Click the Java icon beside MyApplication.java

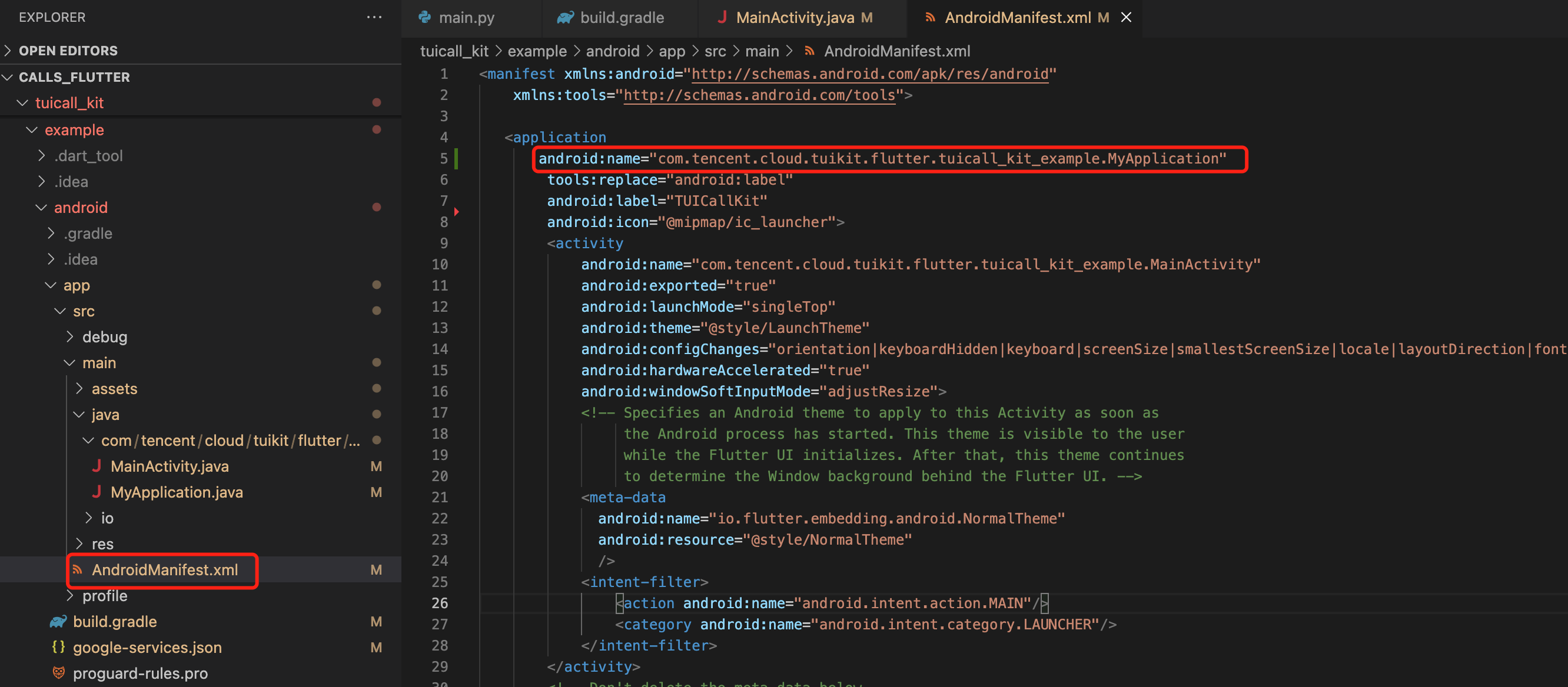(x=96, y=492)
